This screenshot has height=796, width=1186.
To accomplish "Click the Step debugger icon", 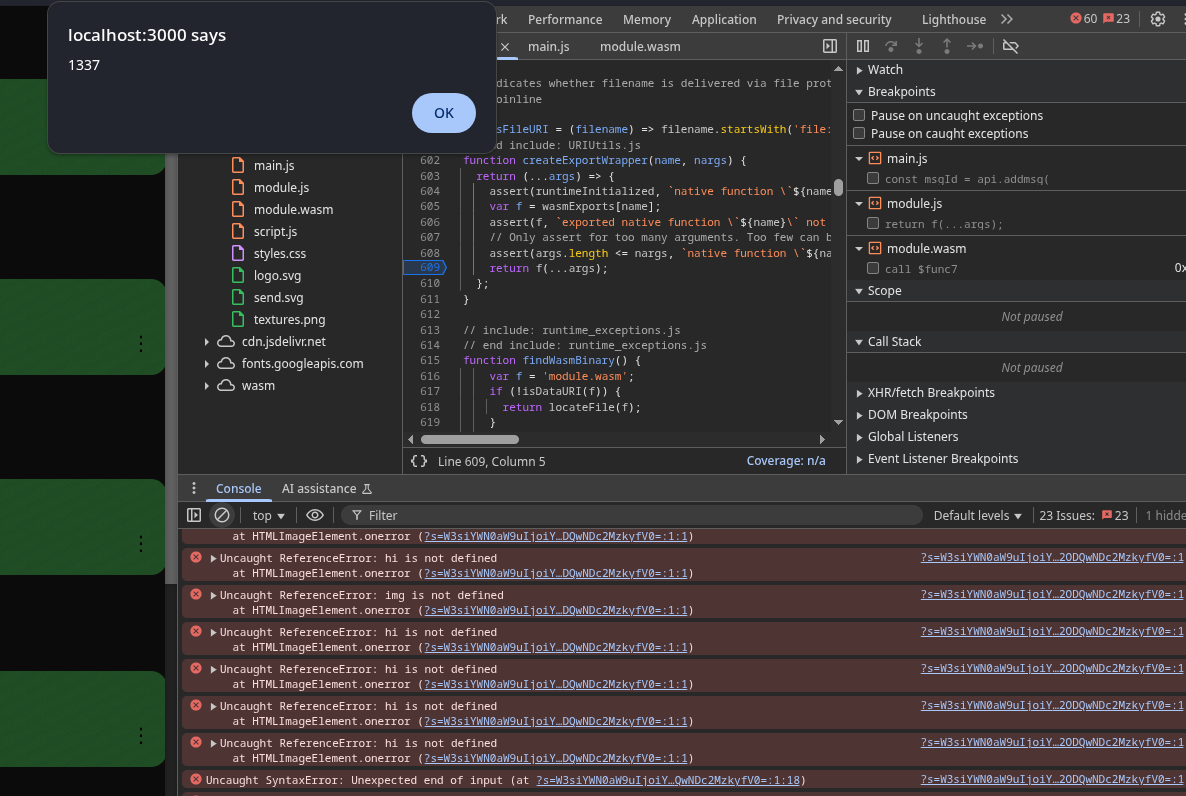I will click(975, 46).
